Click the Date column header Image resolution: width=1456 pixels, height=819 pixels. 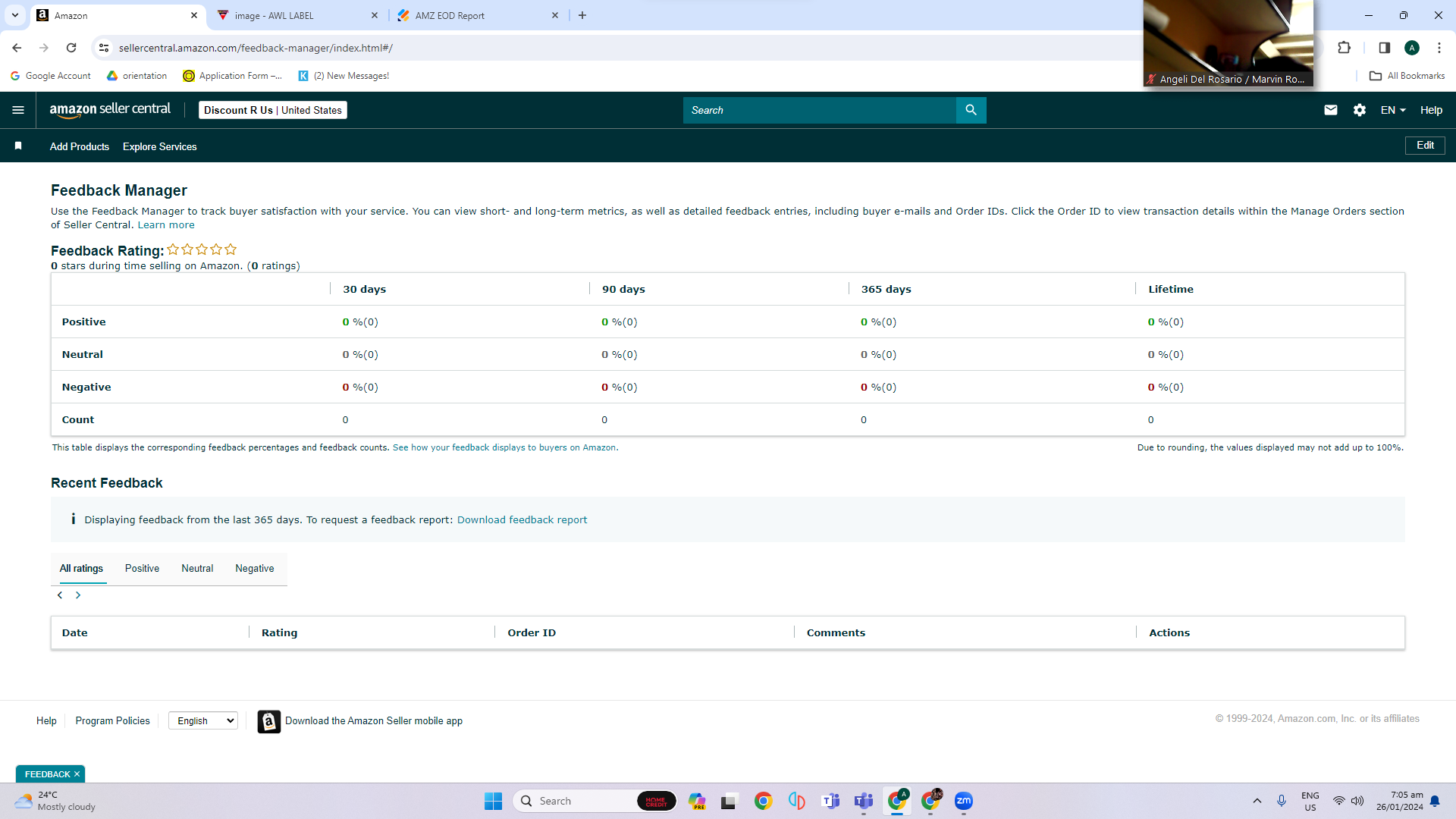pos(75,632)
